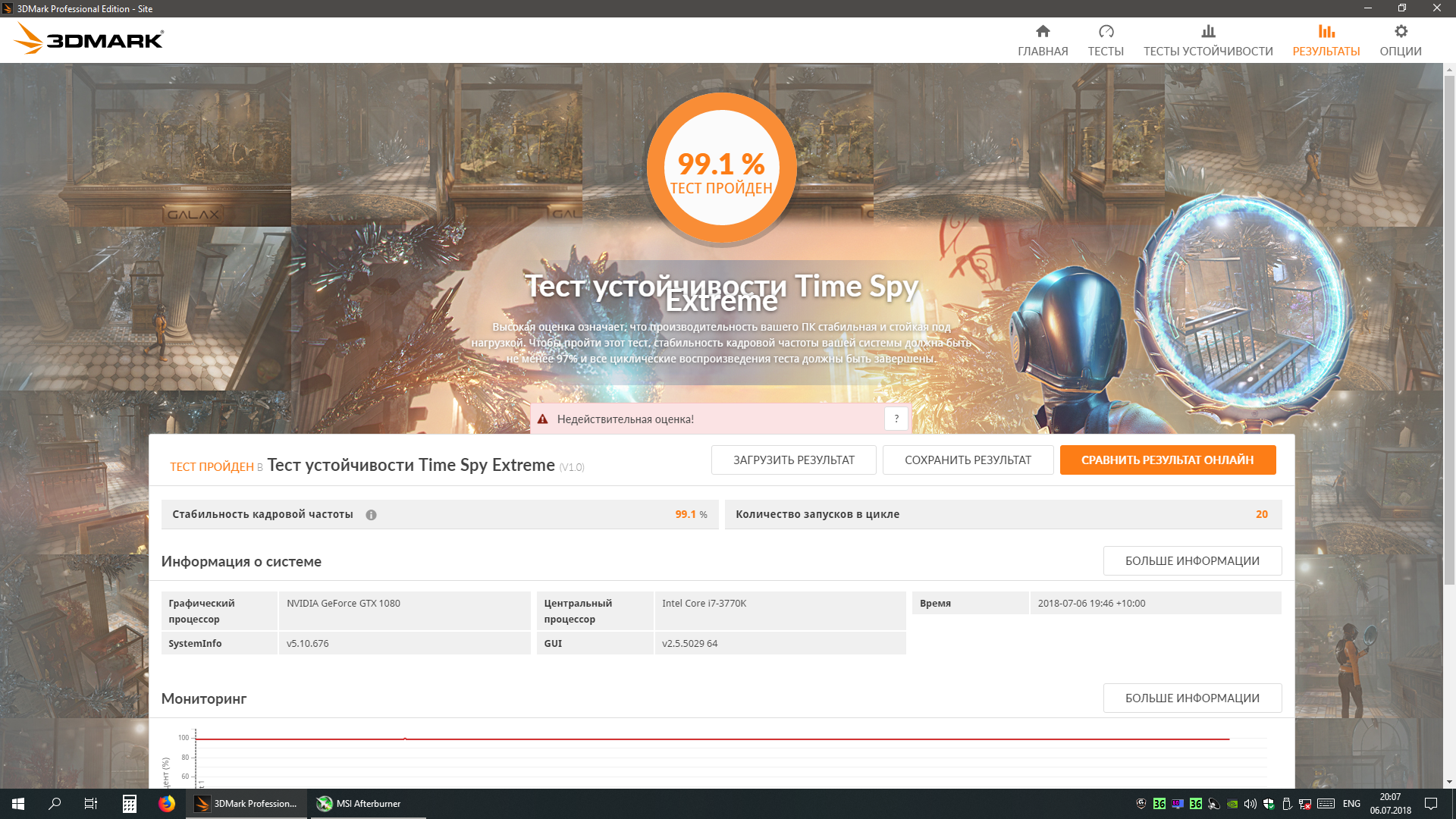Click the warning triangle icon
This screenshot has width=1456, height=819.
click(x=543, y=419)
